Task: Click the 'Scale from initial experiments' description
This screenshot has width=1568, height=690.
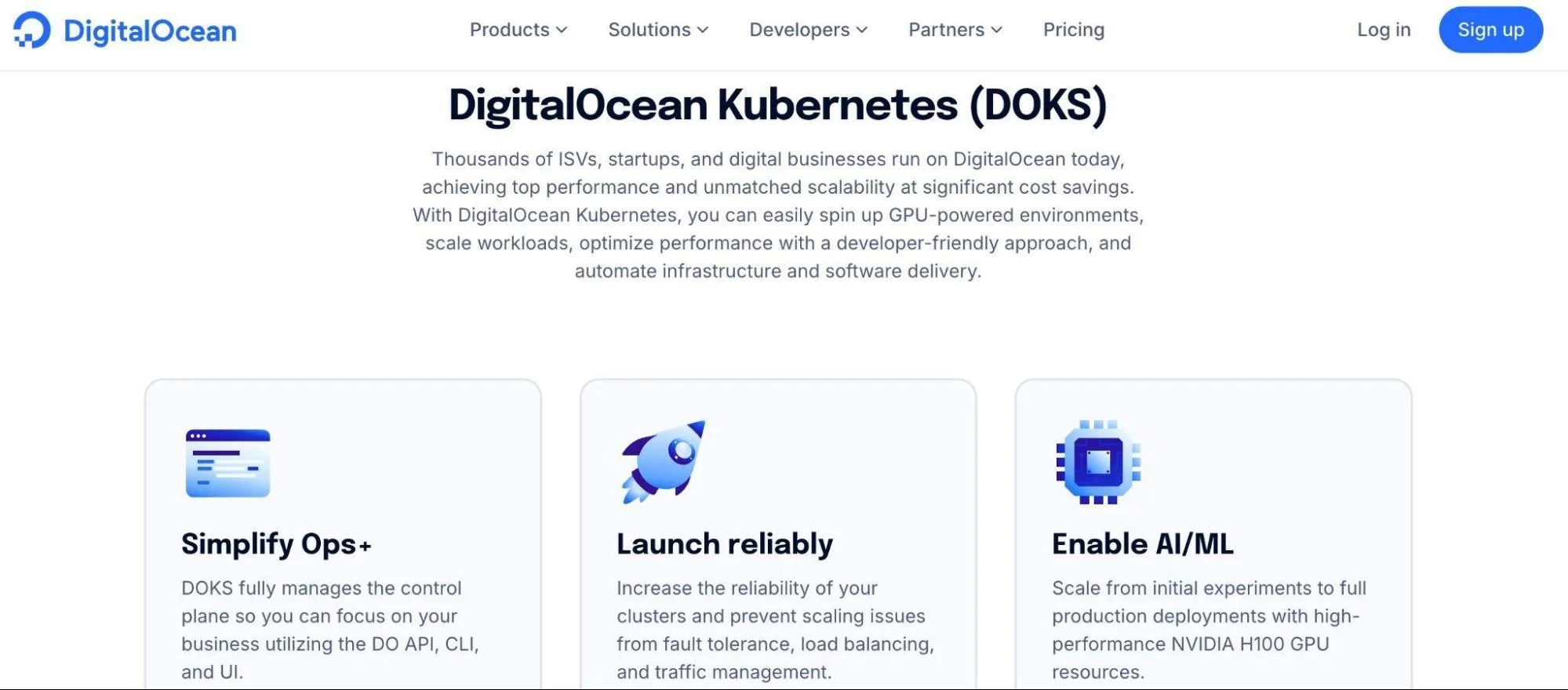Action: coord(1209,630)
